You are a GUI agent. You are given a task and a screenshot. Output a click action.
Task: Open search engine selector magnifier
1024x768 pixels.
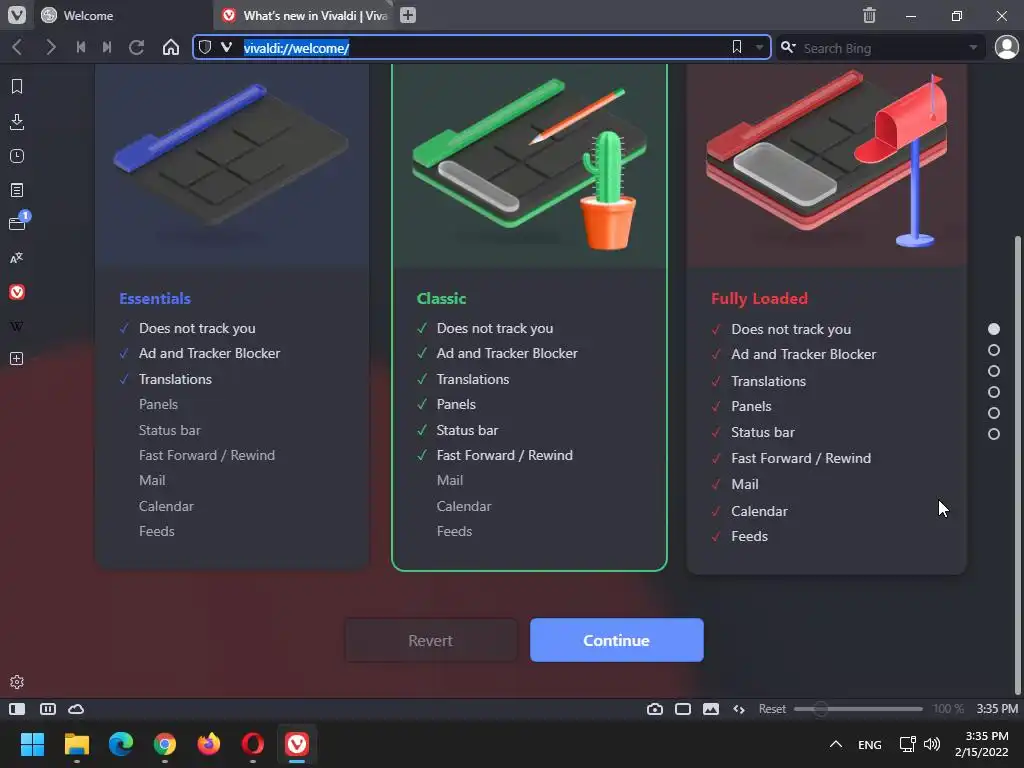coord(788,47)
